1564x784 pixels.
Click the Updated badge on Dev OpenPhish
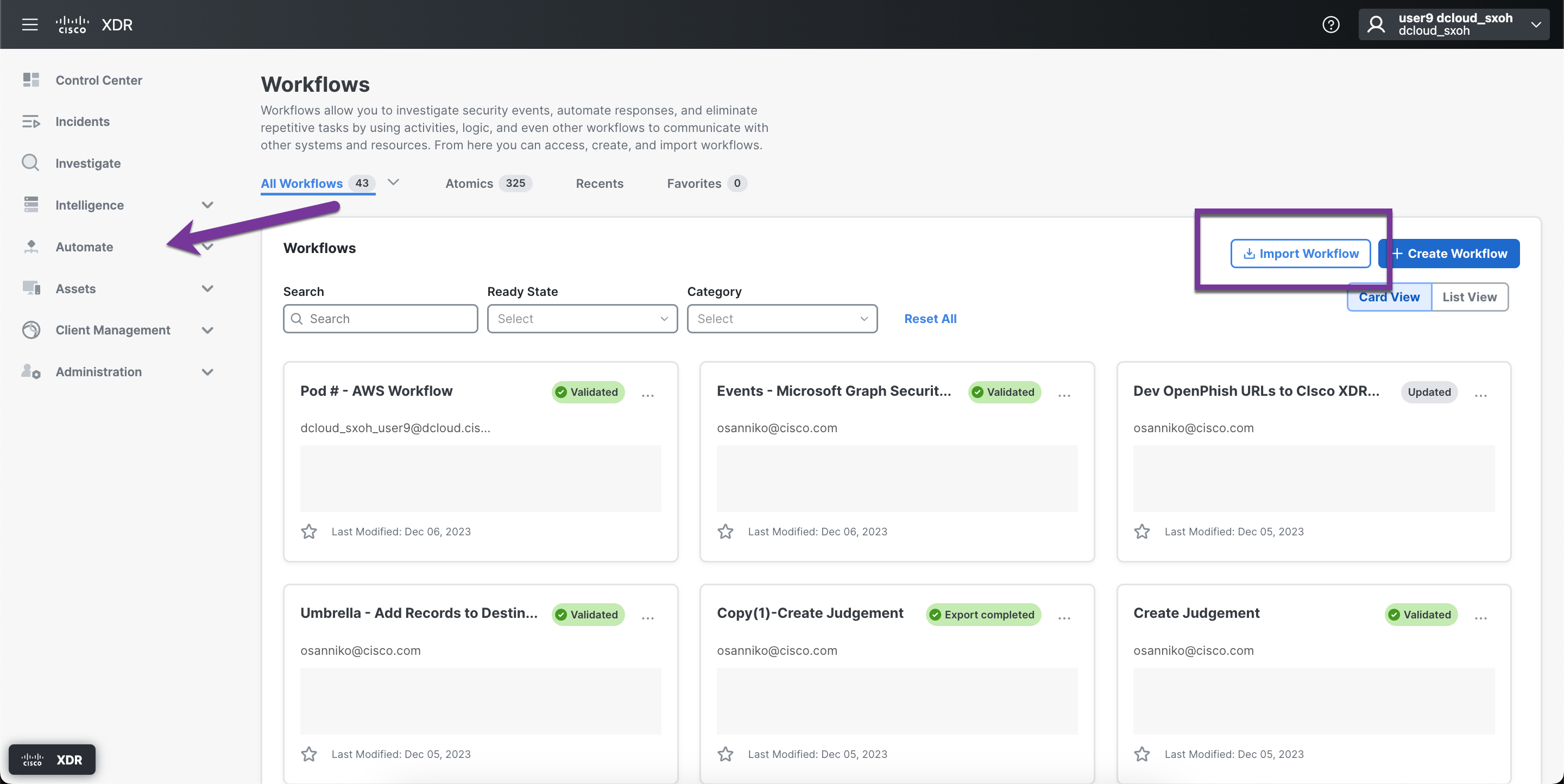tap(1429, 392)
